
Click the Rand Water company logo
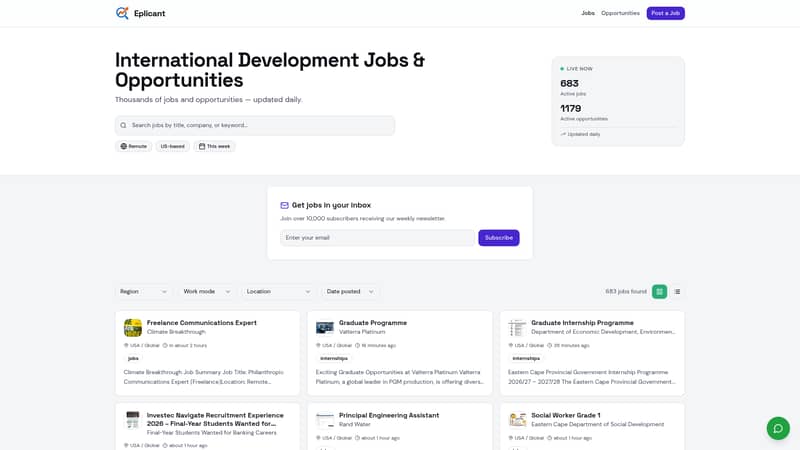[324, 420]
